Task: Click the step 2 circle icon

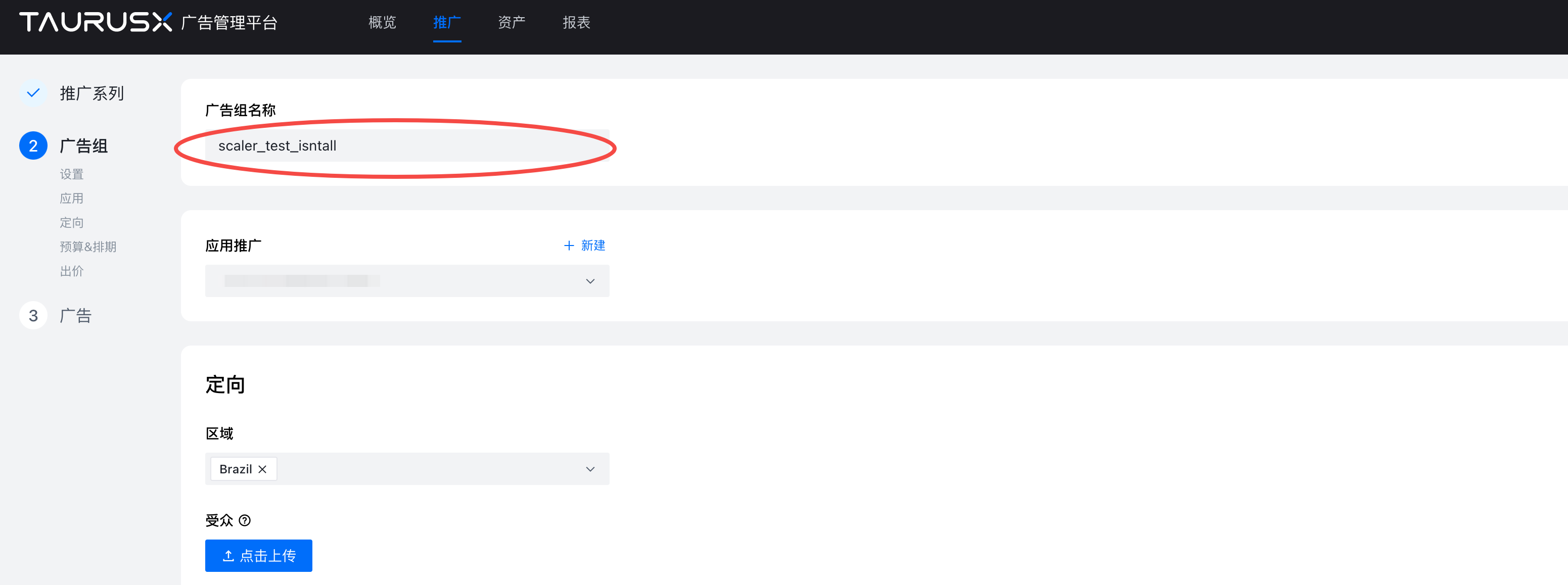Action: click(33, 146)
